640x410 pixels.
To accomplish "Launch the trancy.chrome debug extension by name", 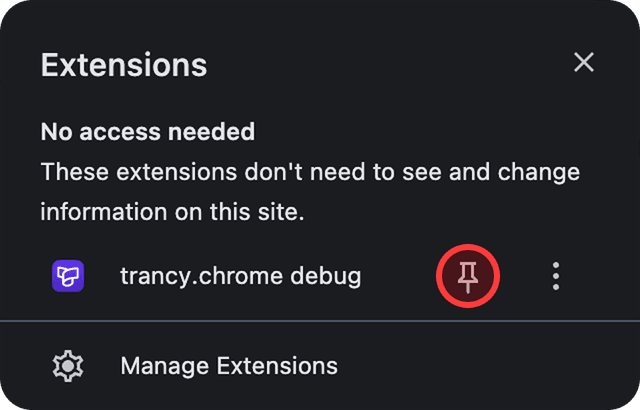I will pyautogui.click(x=240, y=277).
